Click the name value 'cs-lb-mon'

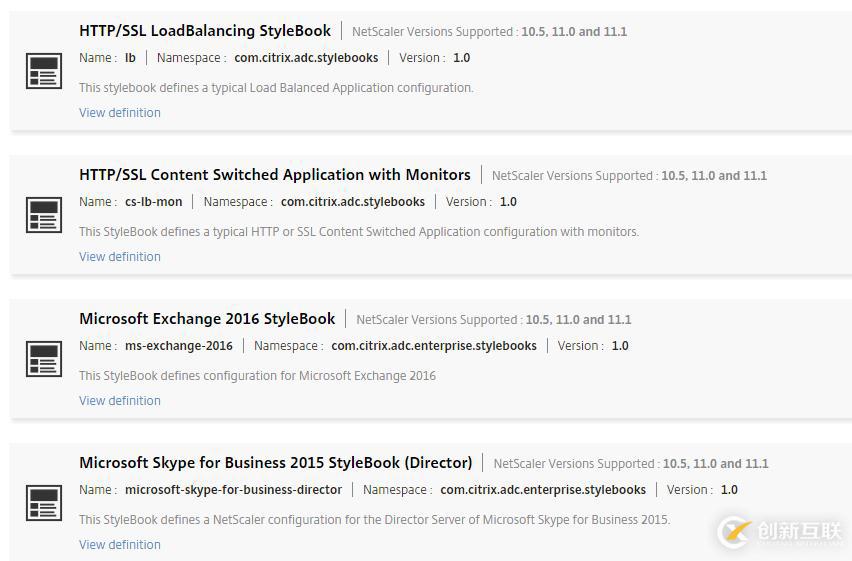click(154, 202)
